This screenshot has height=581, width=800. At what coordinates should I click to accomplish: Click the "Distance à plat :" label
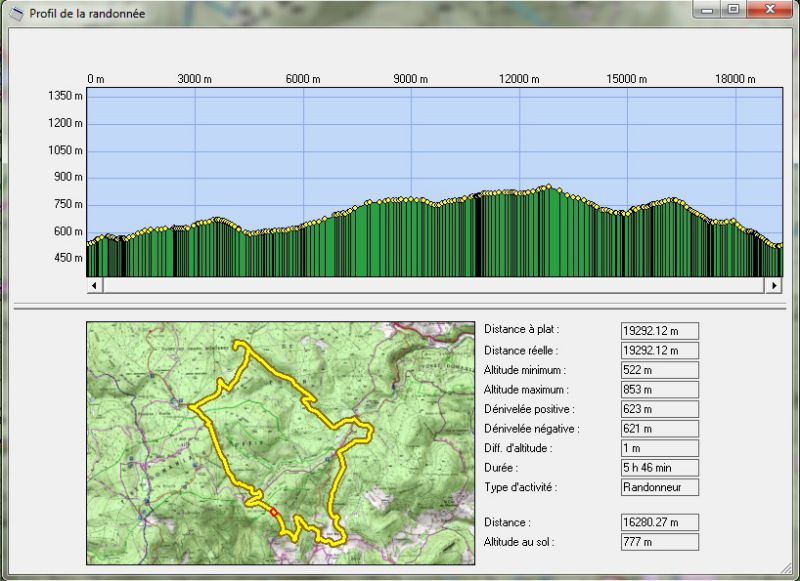point(521,330)
